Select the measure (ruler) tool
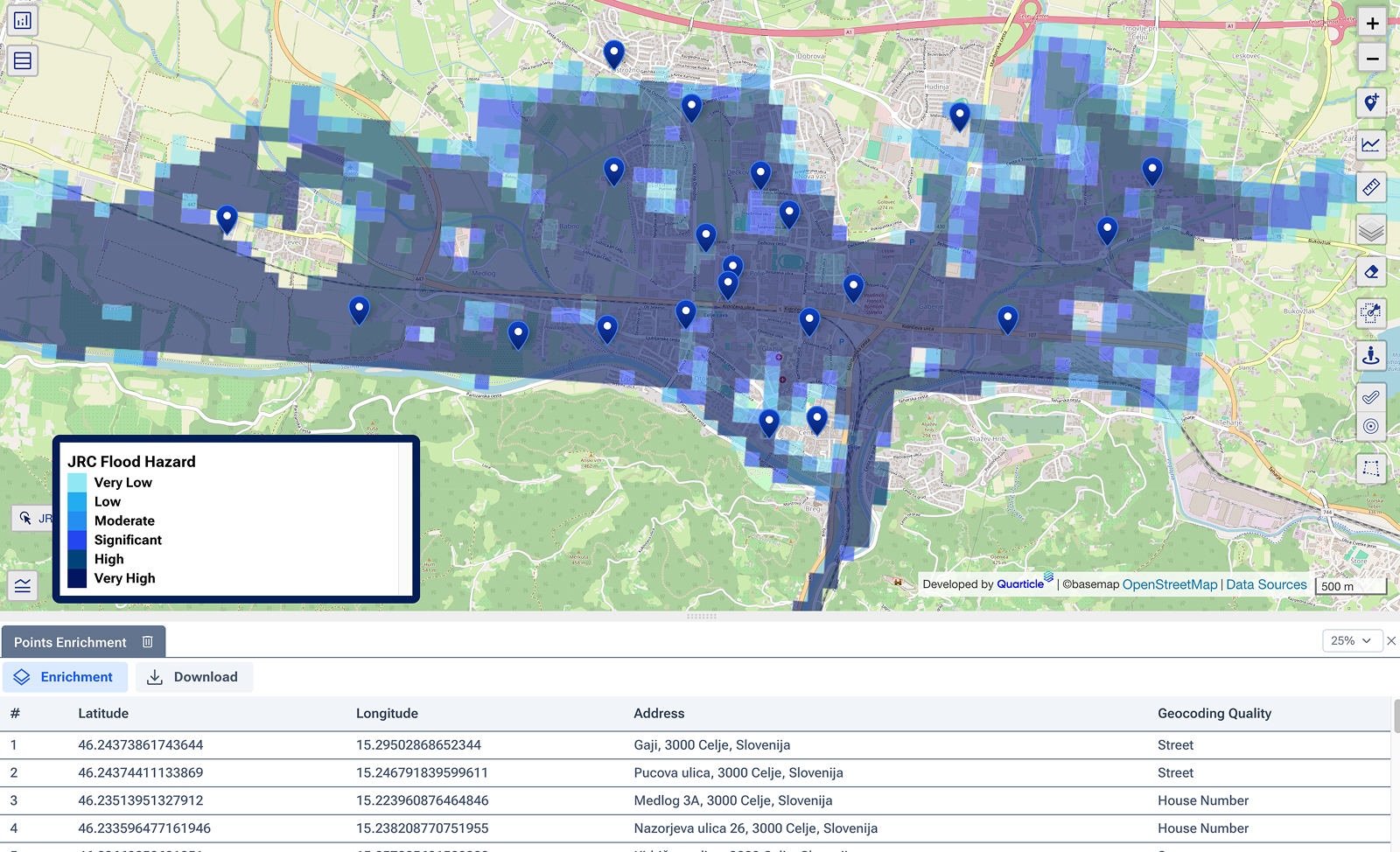Screen dimensions: 1400x852 [x=1370, y=186]
